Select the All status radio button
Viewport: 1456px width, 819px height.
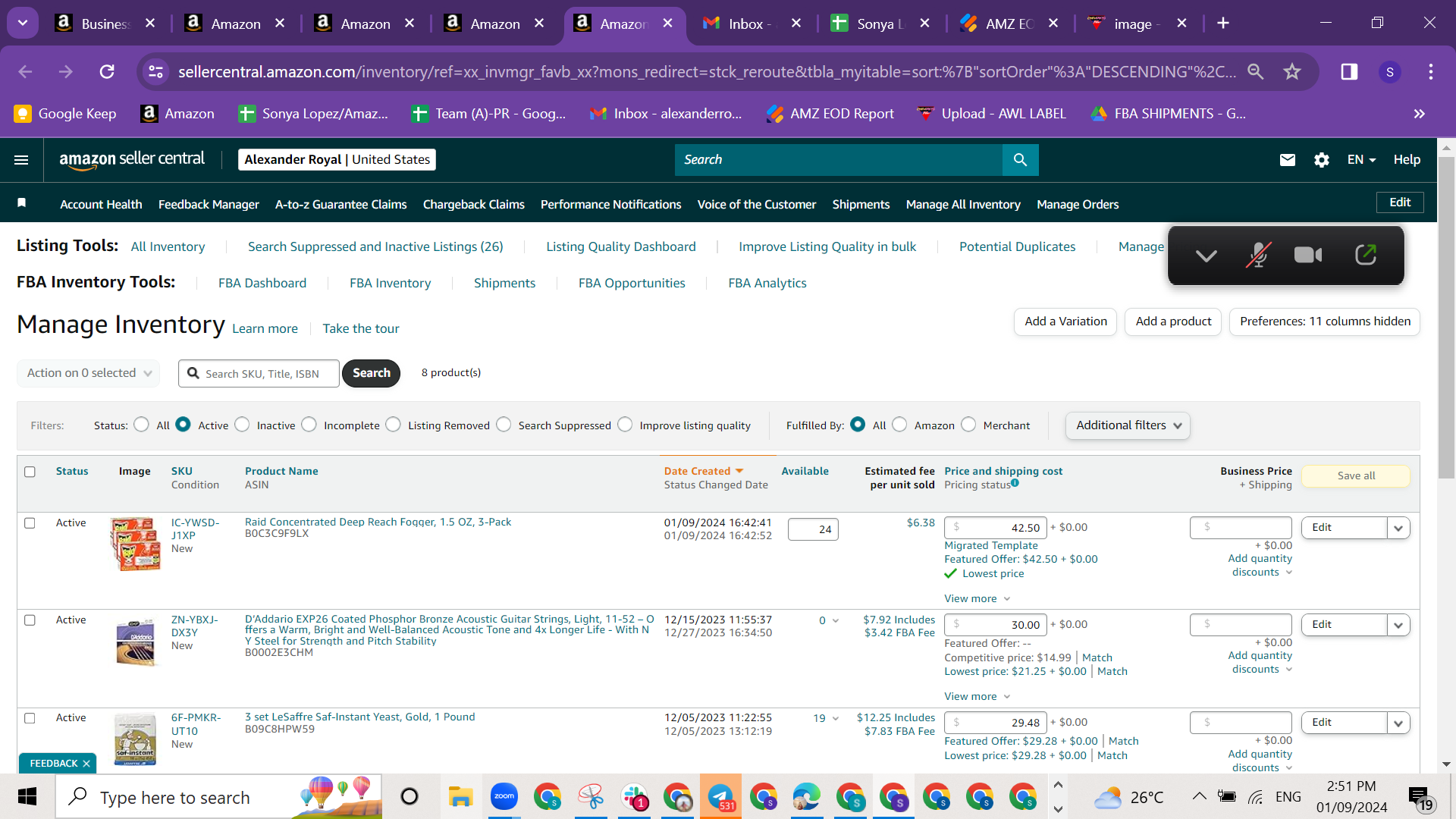click(x=141, y=425)
